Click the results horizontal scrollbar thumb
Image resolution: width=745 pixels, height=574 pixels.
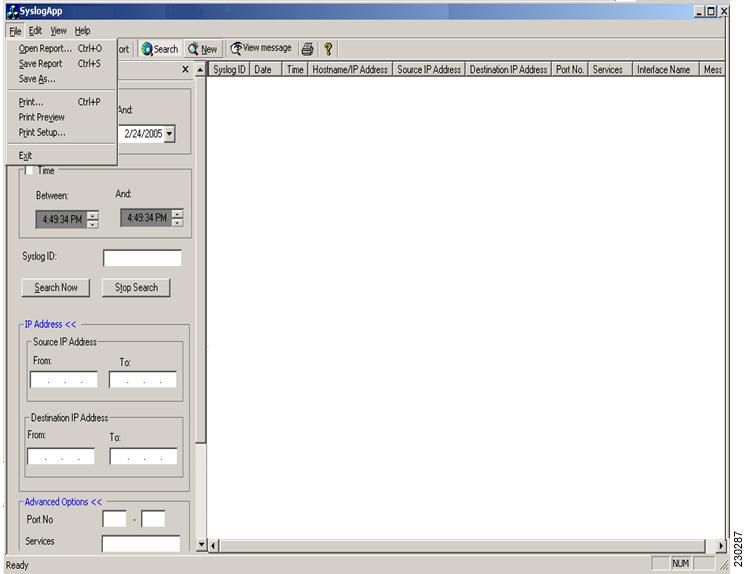(462, 545)
